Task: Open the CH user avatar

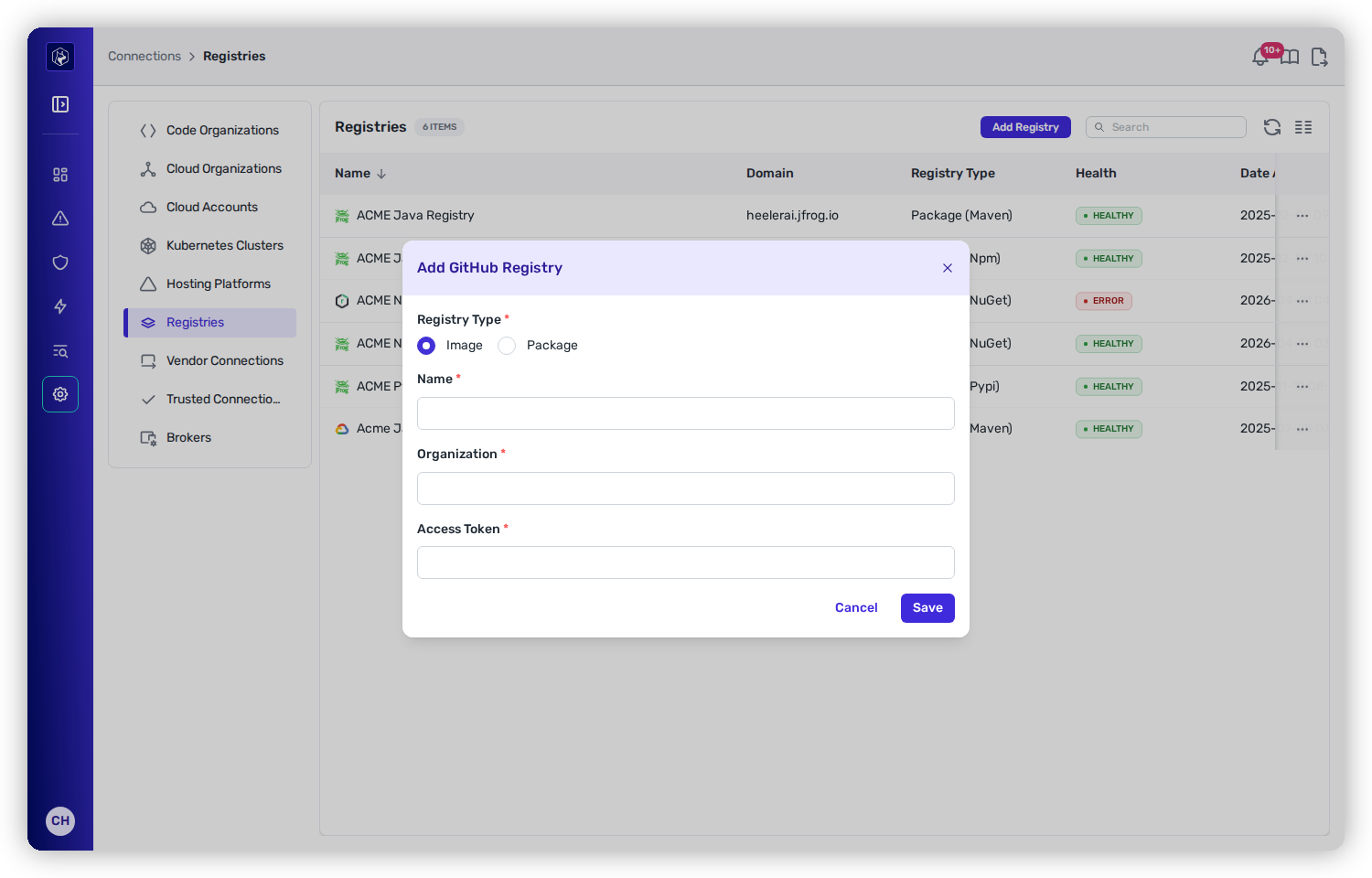Action: (60, 820)
